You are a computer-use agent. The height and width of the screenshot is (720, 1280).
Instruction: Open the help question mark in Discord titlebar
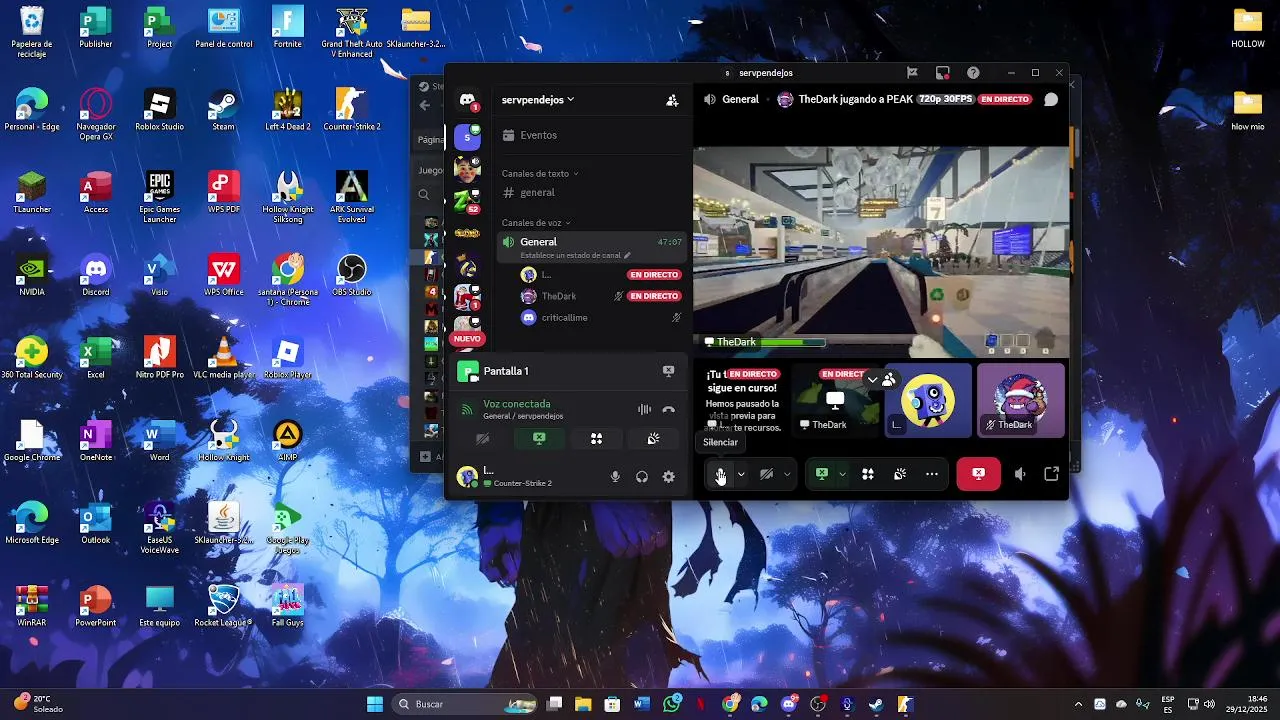(973, 73)
